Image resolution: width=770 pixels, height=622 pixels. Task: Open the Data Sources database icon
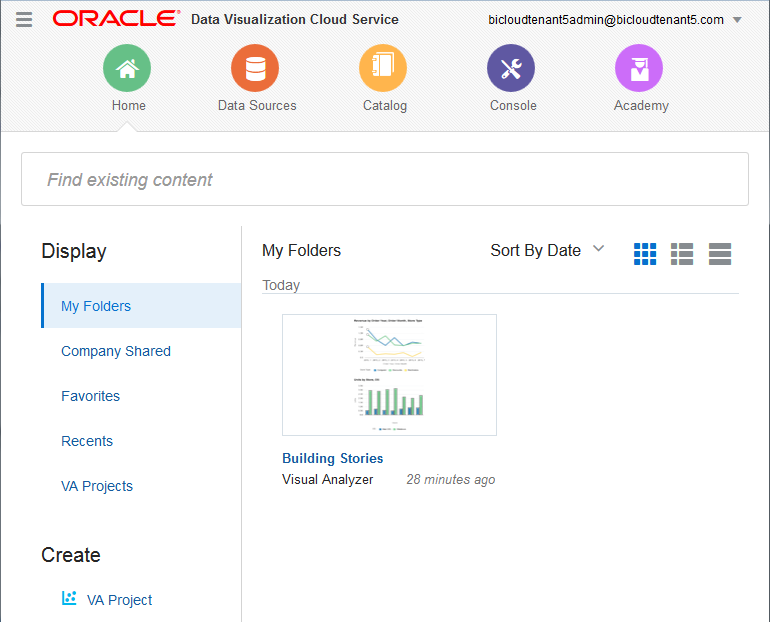(x=255, y=68)
